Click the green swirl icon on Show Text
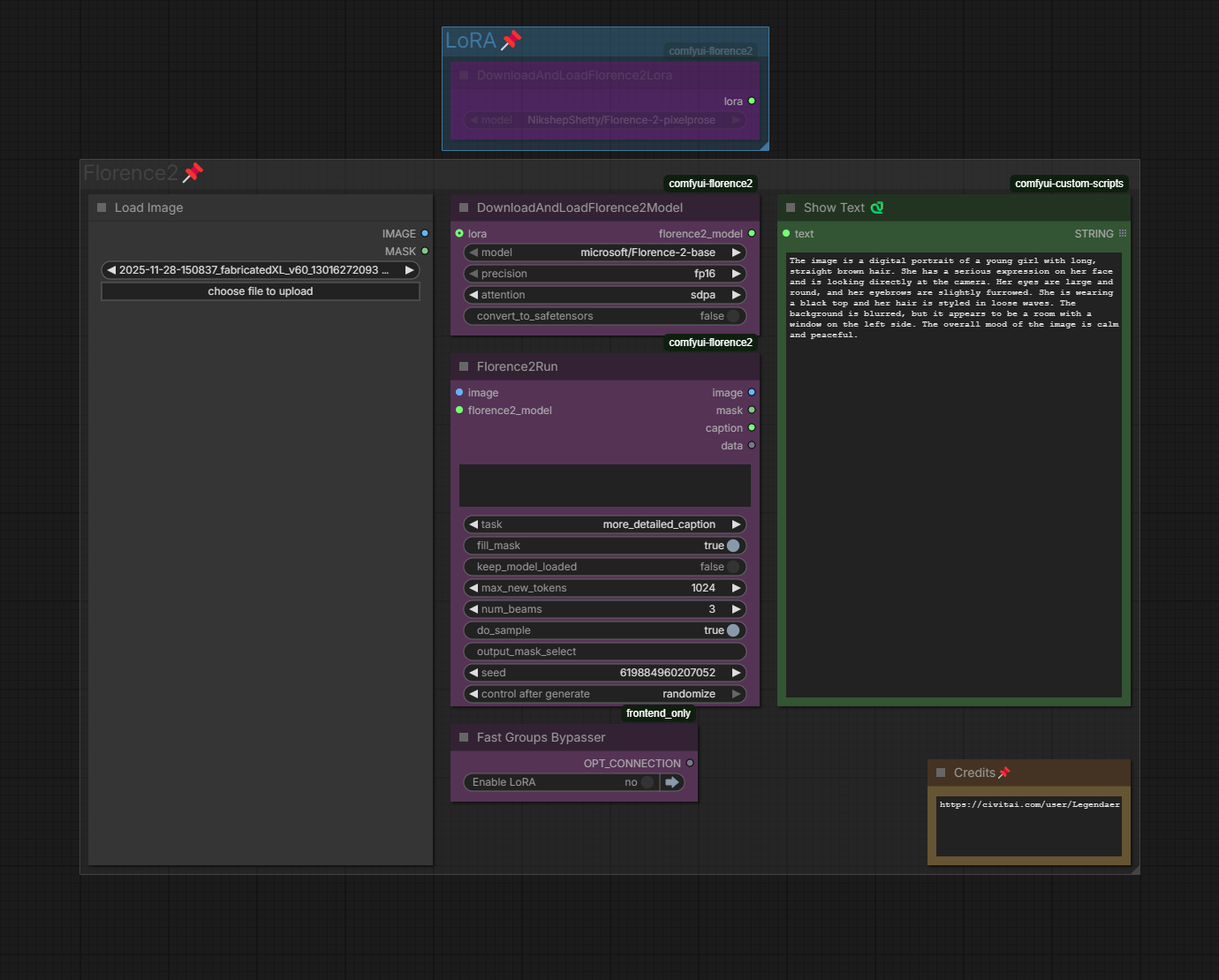 tap(877, 207)
